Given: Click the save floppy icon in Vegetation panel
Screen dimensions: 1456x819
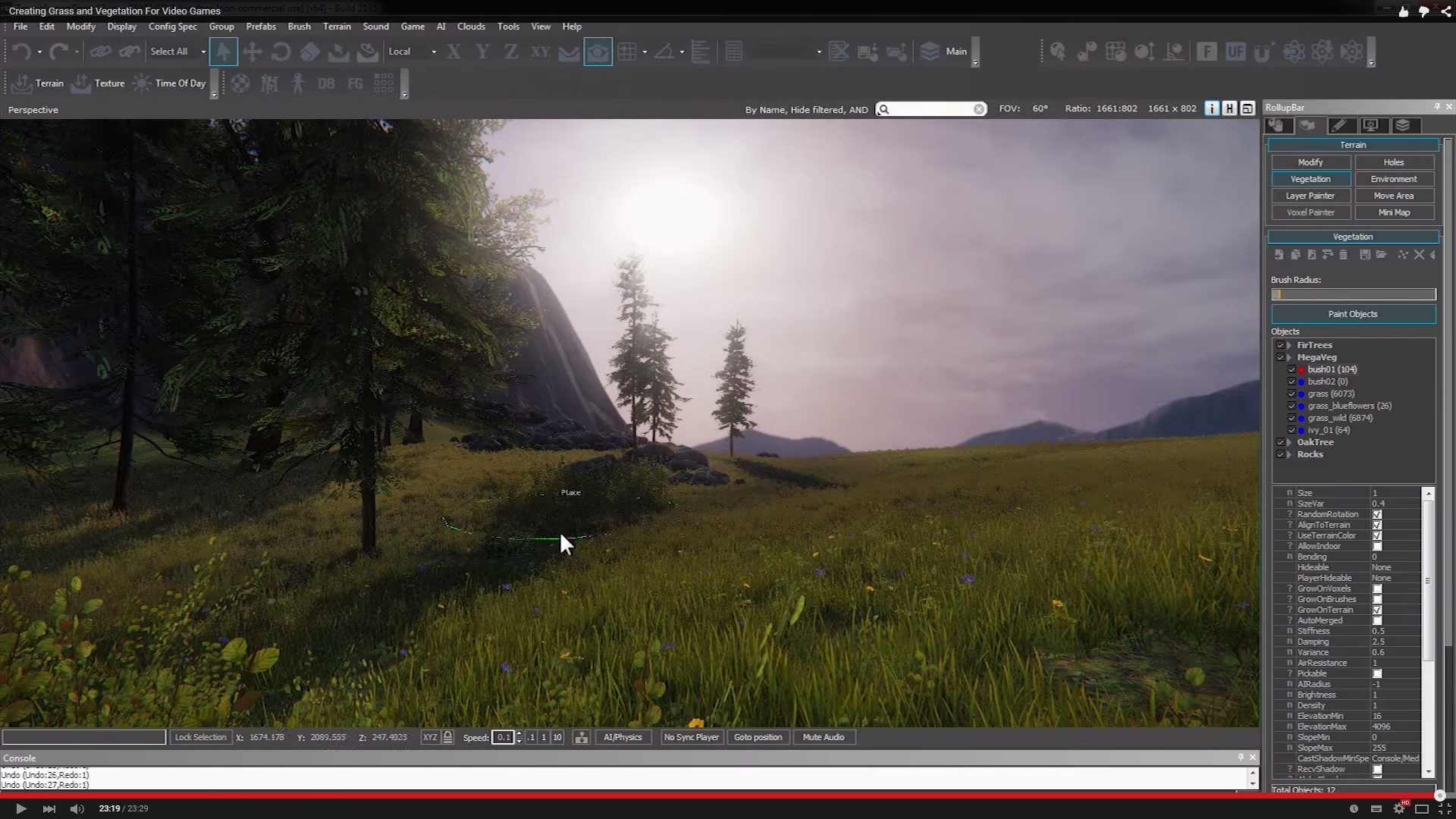Looking at the screenshot, I should [1365, 255].
